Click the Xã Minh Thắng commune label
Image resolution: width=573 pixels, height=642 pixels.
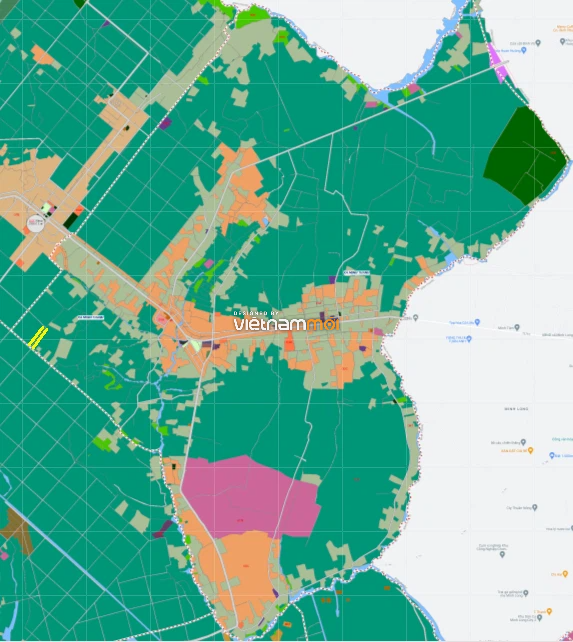(91, 317)
